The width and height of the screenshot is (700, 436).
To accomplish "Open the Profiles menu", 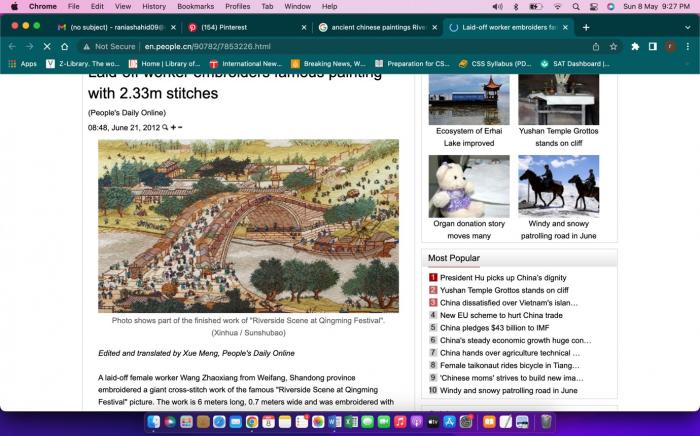I will [238, 6].
